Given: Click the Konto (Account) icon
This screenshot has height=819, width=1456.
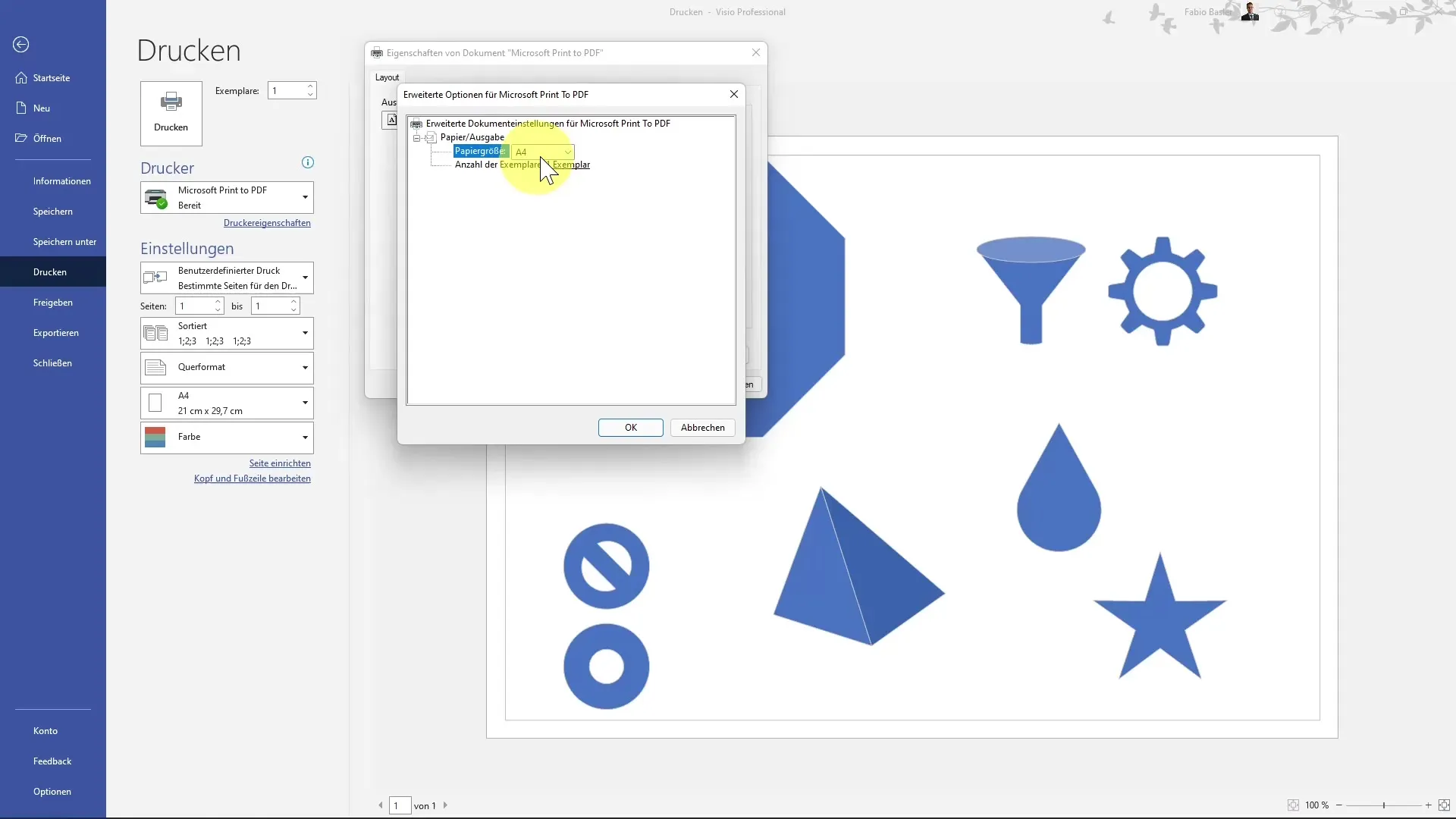Looking at the screenshot, I should tap(45, 730).
